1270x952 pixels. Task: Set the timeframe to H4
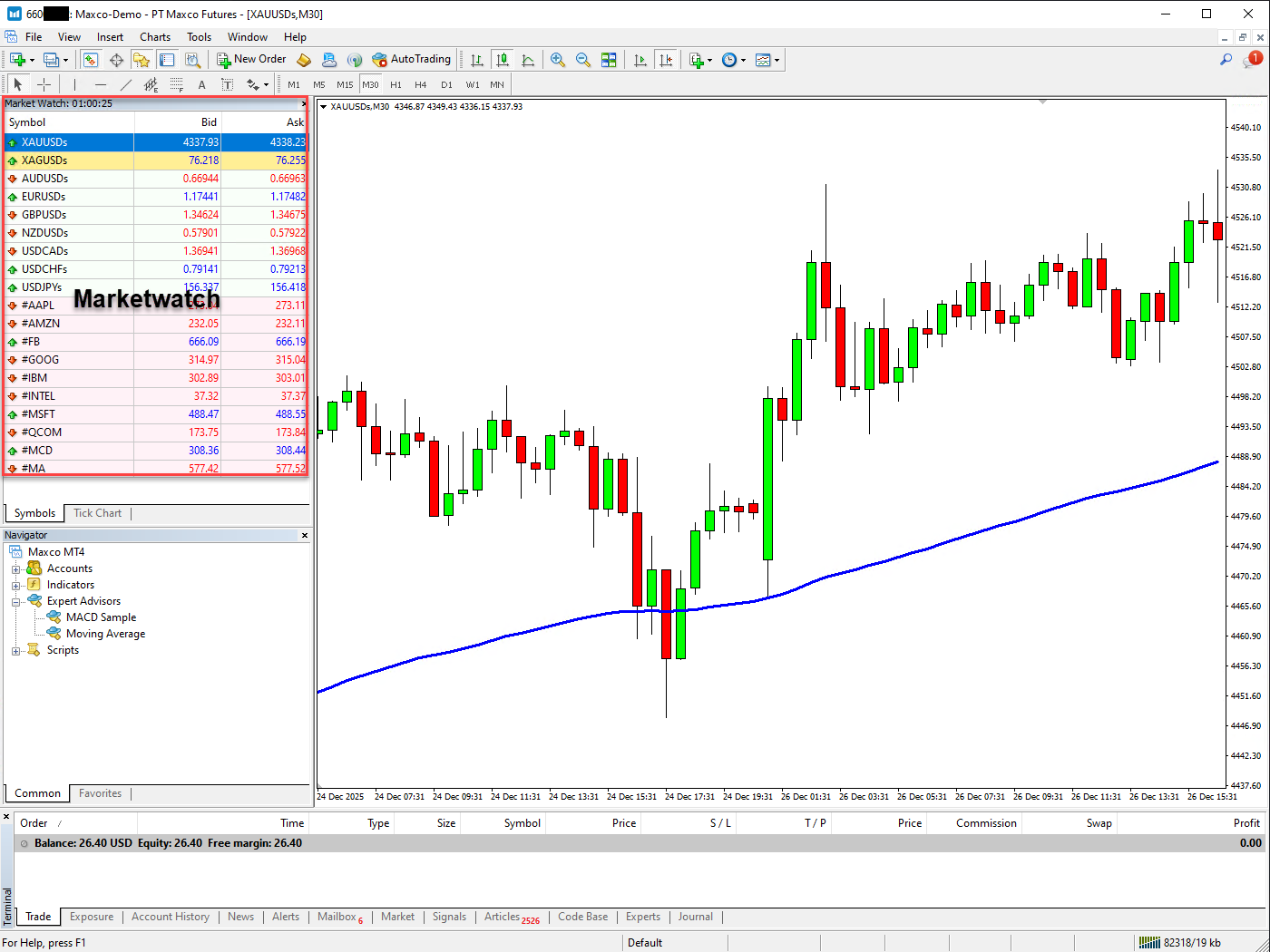tap(420, 84)
